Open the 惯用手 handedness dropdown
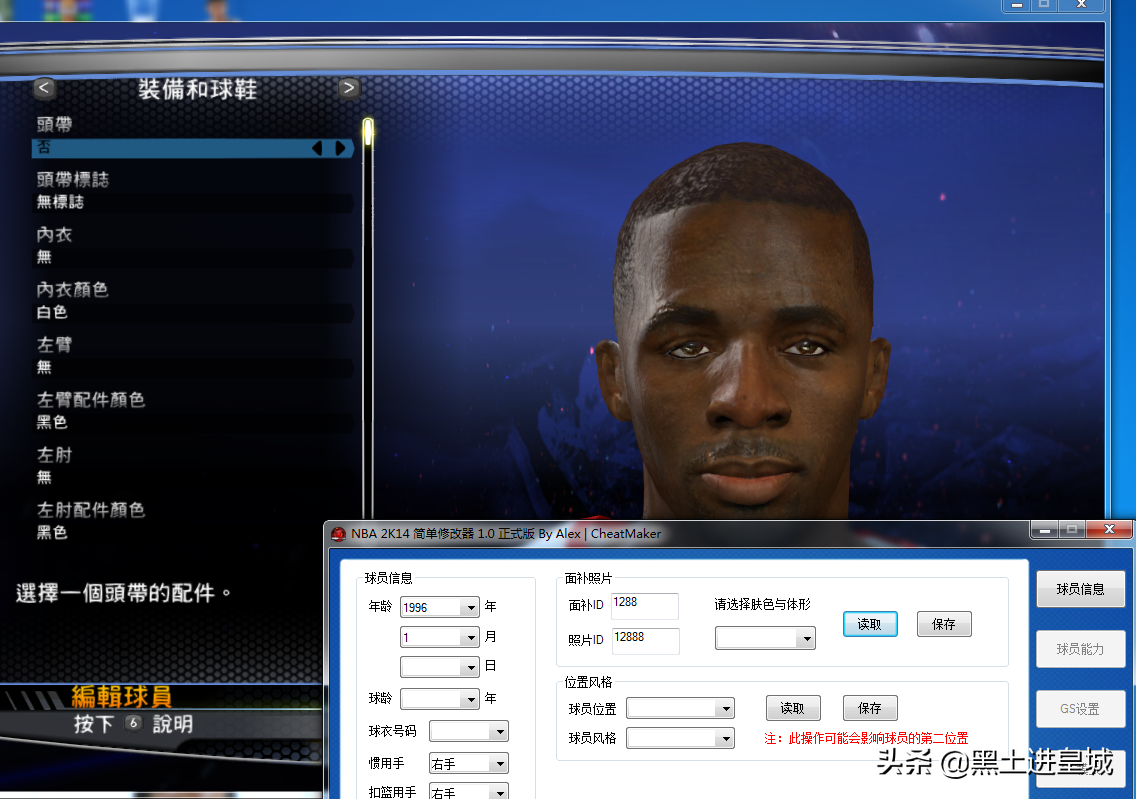Viewport: 1136px width, 799px height. click(500, 764)
